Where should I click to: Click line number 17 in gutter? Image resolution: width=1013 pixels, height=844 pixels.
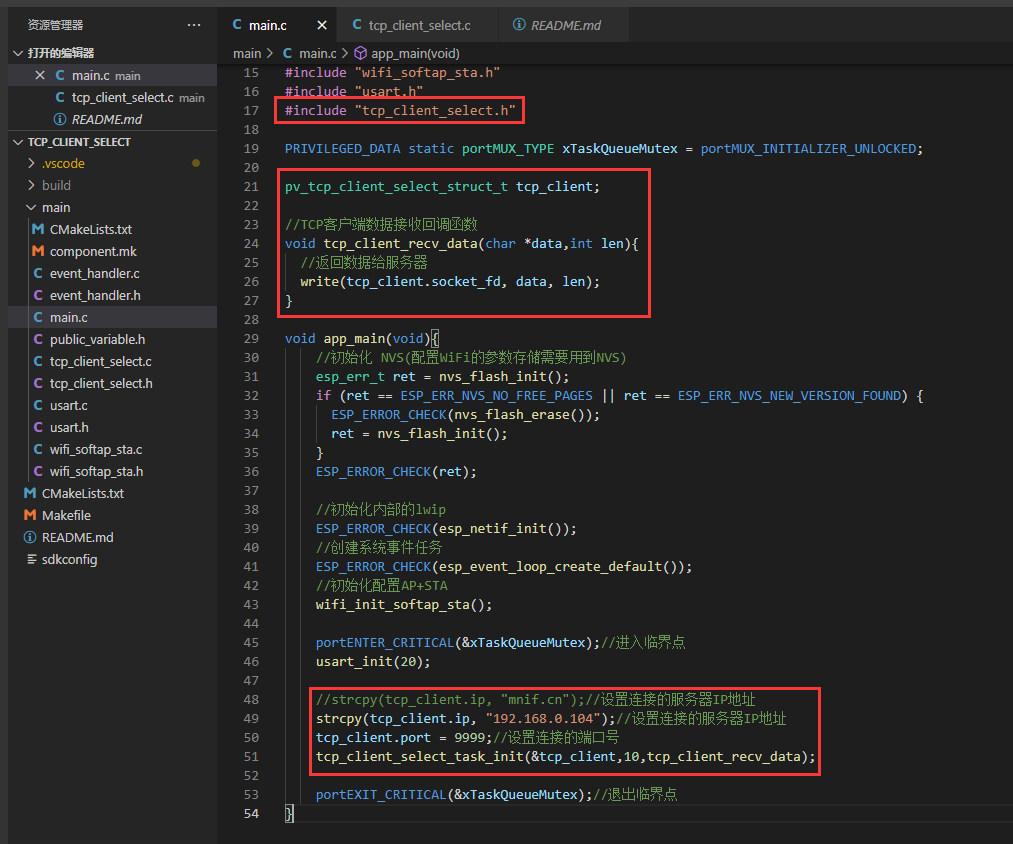click(251, 111)
